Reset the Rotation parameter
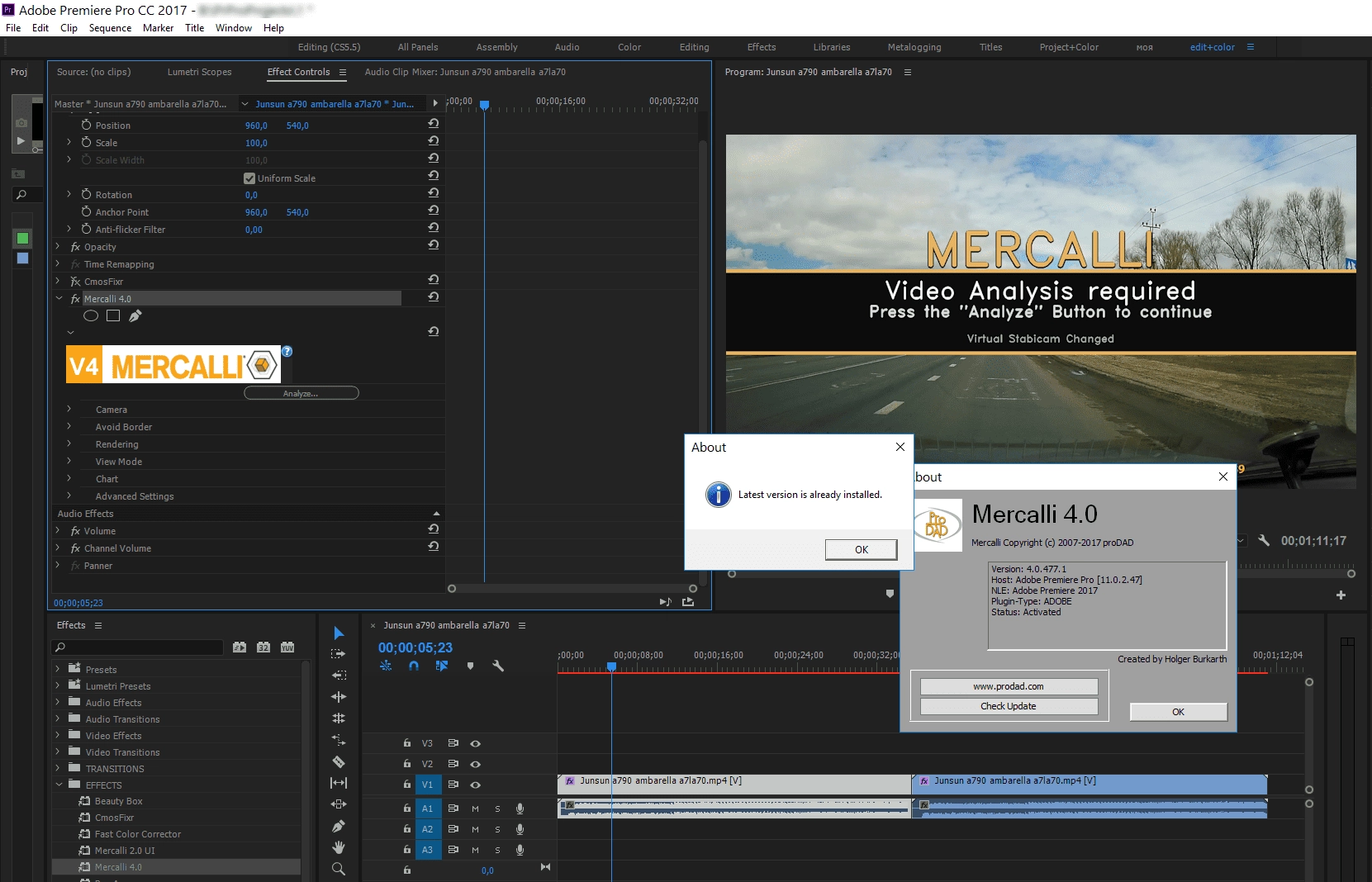Screen dimensions: 1372x882 click(433, 192)
